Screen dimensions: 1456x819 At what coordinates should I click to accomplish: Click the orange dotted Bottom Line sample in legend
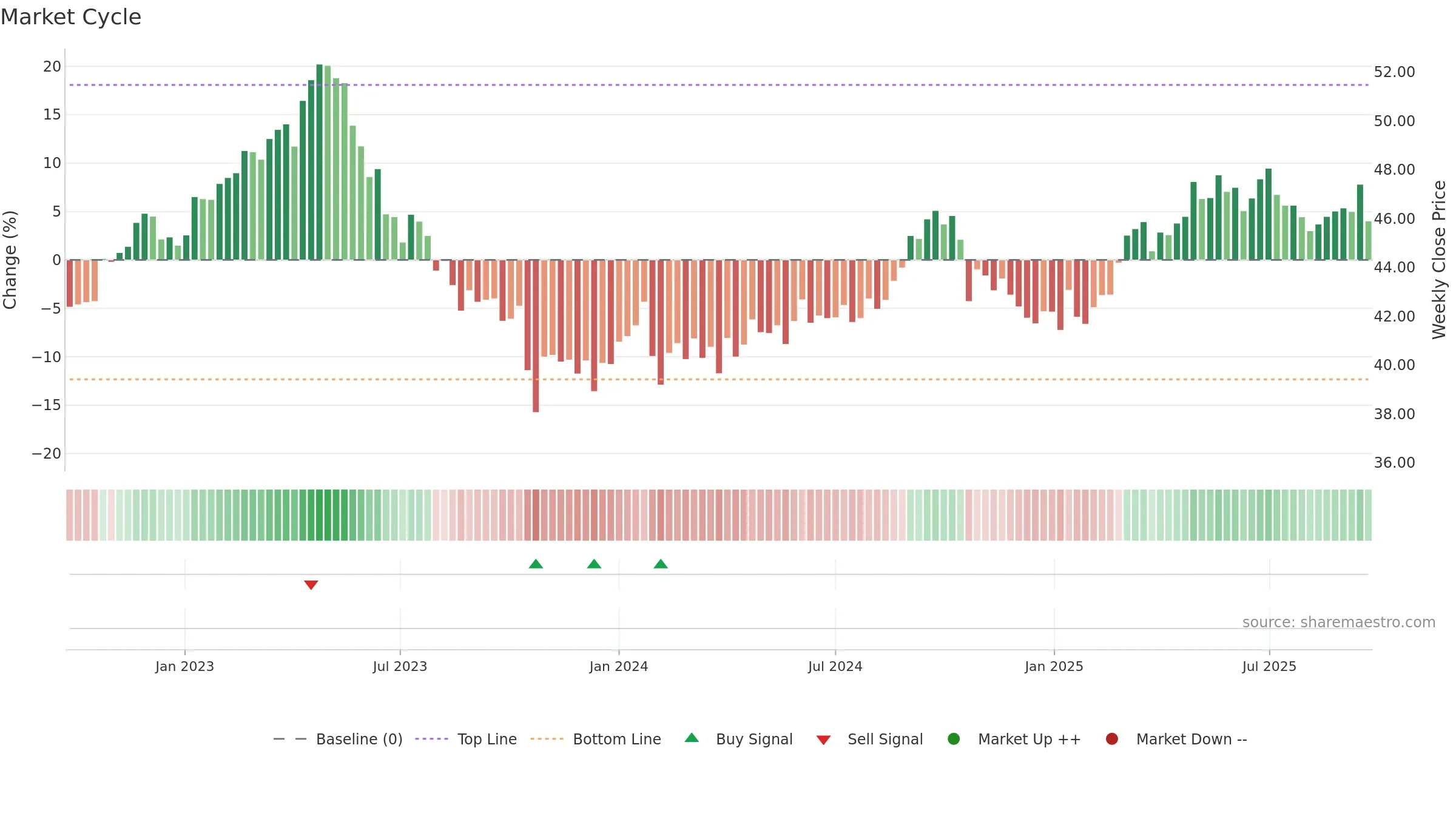(x=547, y=739)
